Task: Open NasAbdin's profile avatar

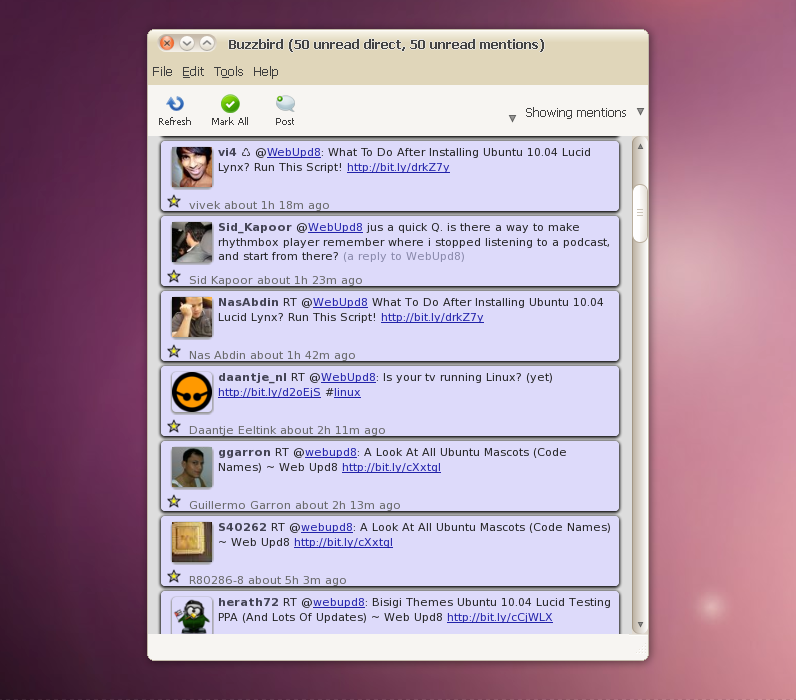Action: [192, 317]
